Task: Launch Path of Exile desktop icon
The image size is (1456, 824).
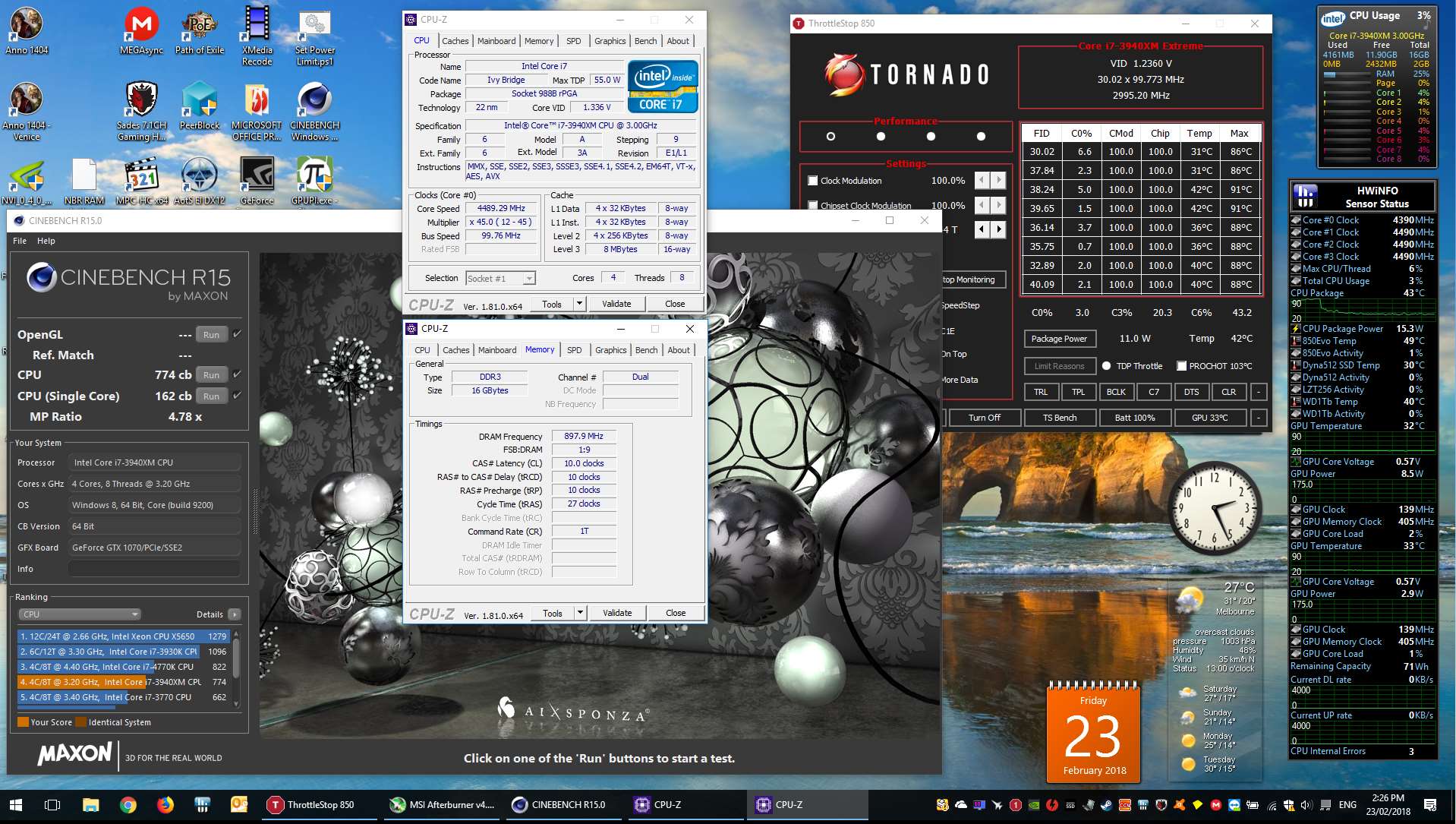Action: [200, 30]
